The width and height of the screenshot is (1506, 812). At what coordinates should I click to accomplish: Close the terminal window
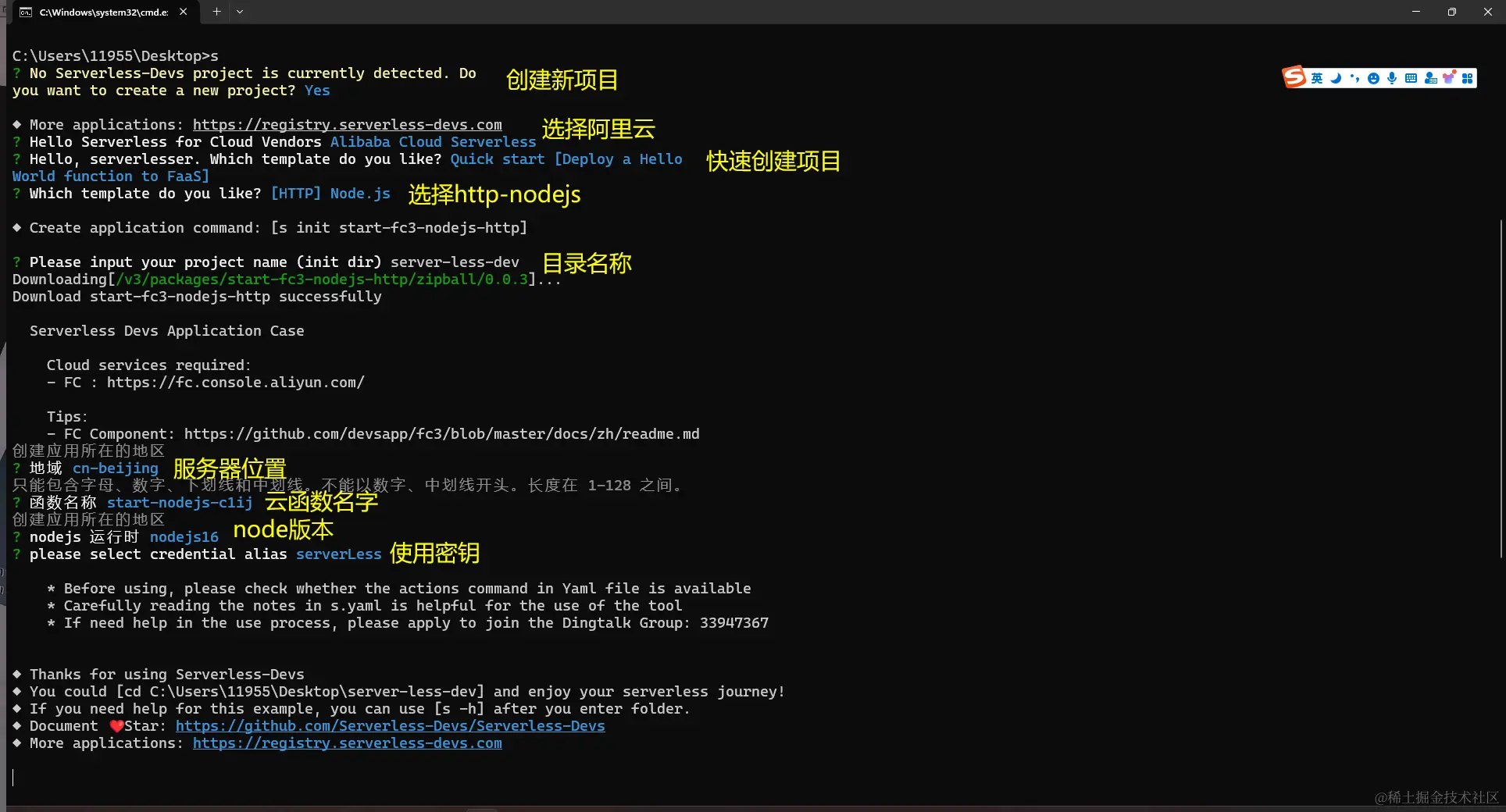point(1488,12)
